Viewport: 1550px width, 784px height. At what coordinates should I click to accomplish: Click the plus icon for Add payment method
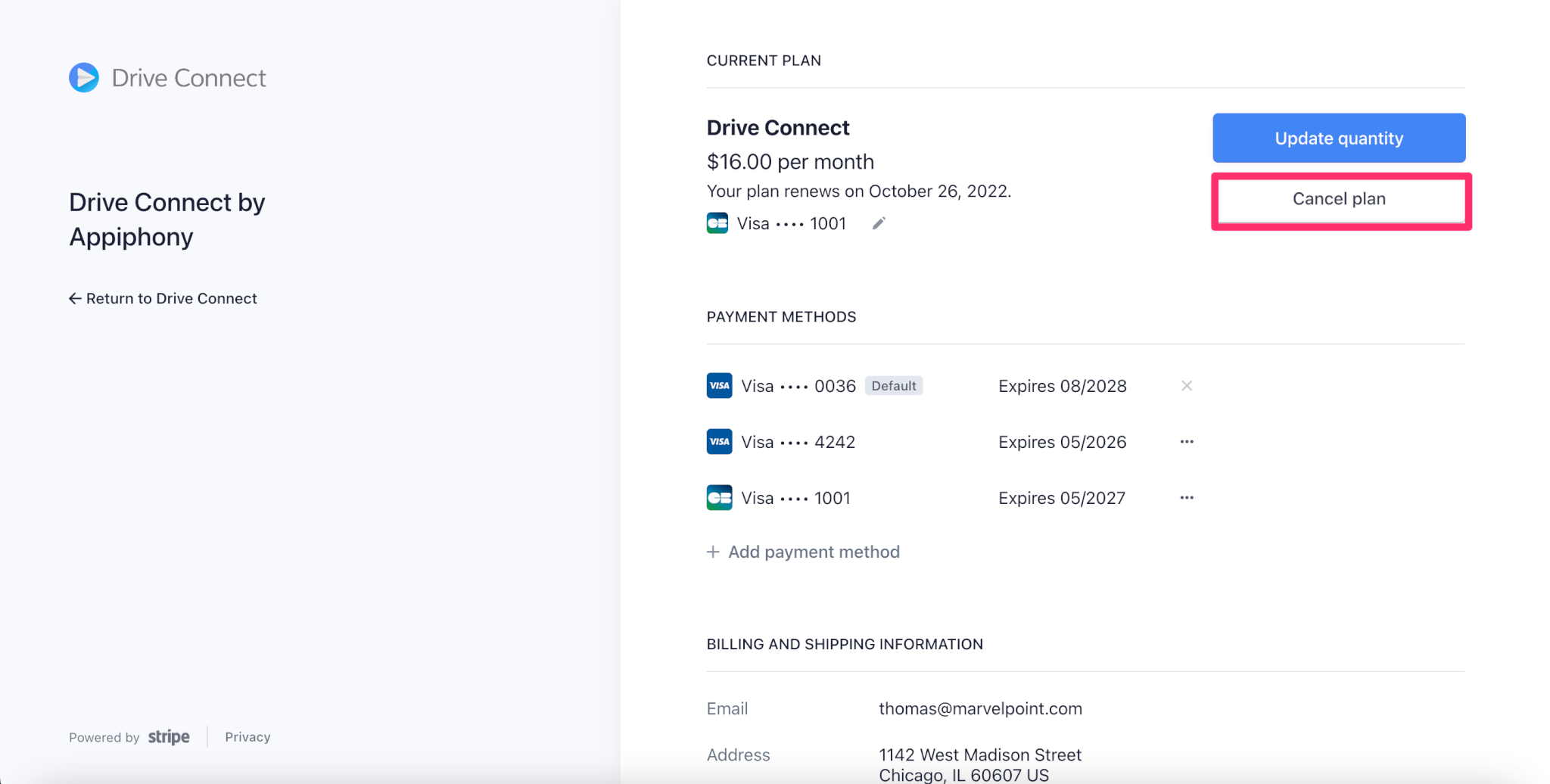click(713, 552)
